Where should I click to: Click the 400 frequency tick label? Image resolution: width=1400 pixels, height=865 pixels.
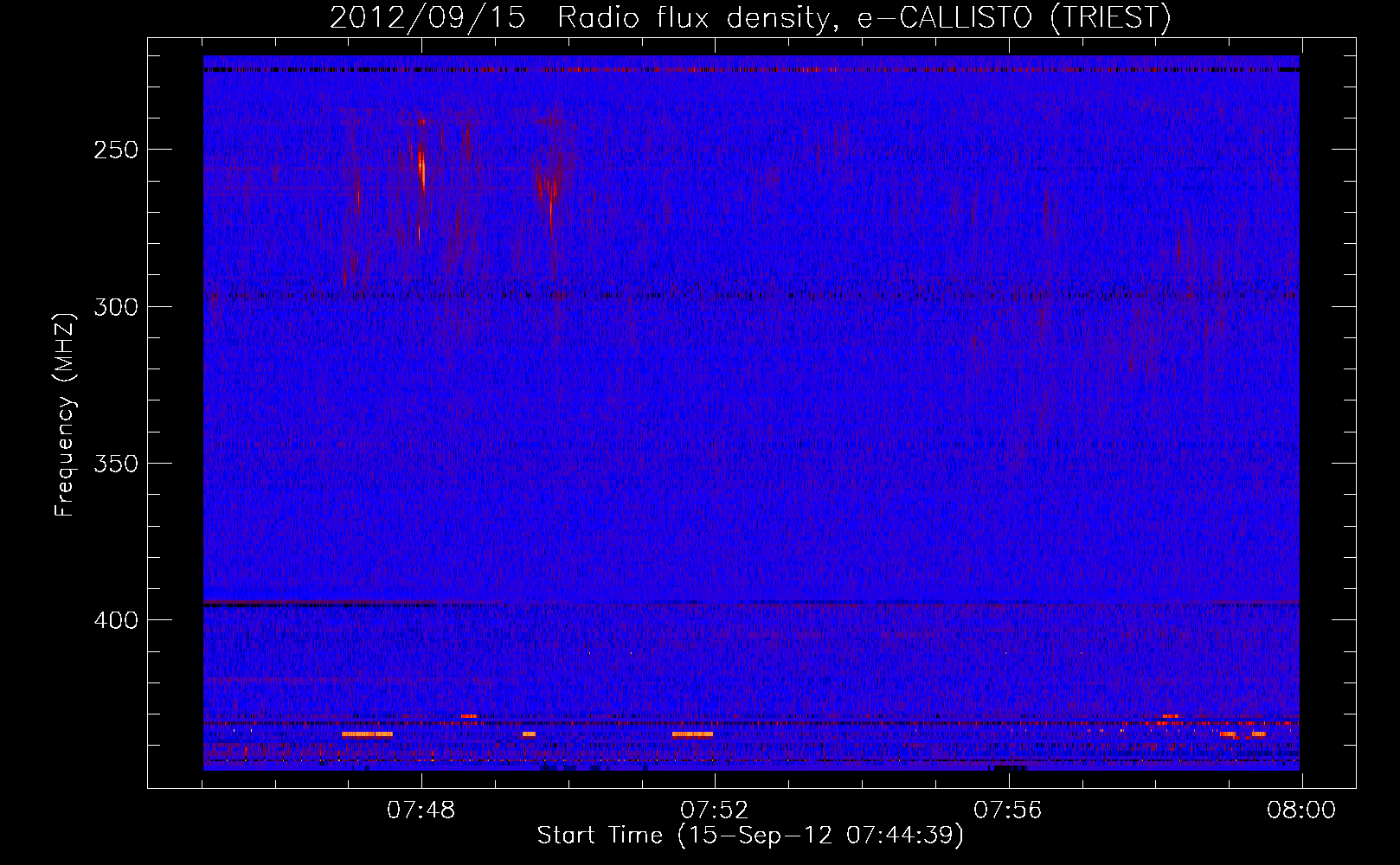pyautogui.click(x=116, y=621)
